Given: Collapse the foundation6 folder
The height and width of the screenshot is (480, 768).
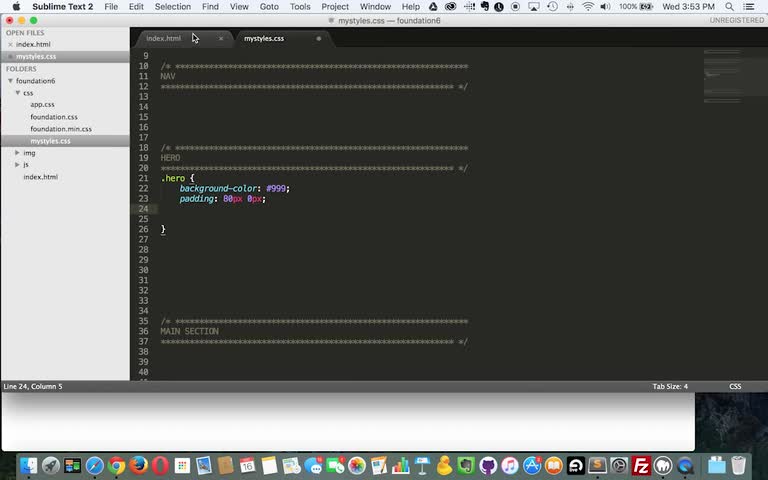Looking at the screenshot, I should point(10,81).
